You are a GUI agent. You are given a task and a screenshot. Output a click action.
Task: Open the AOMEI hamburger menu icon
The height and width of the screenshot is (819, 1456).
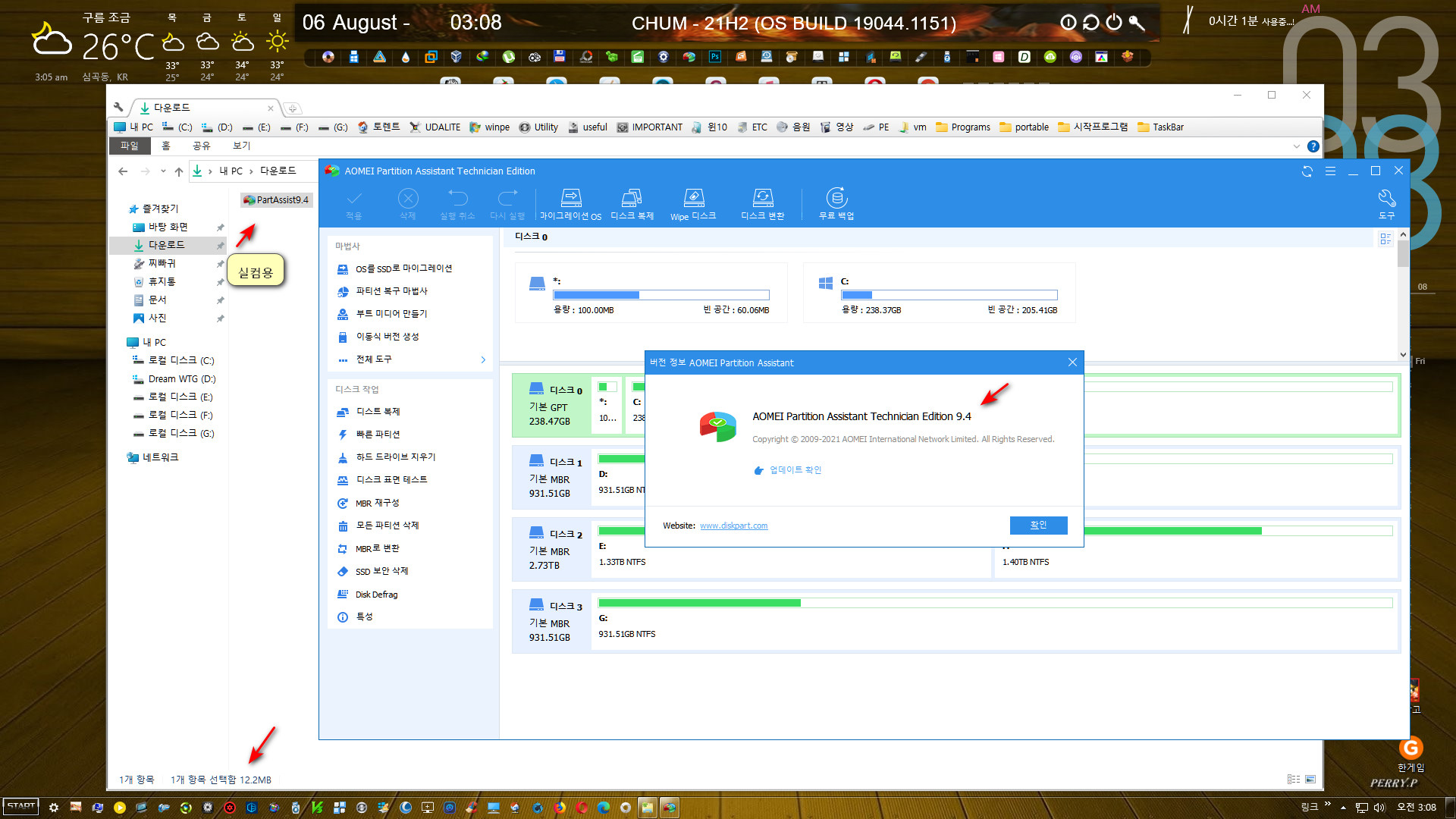point(1330,171)
